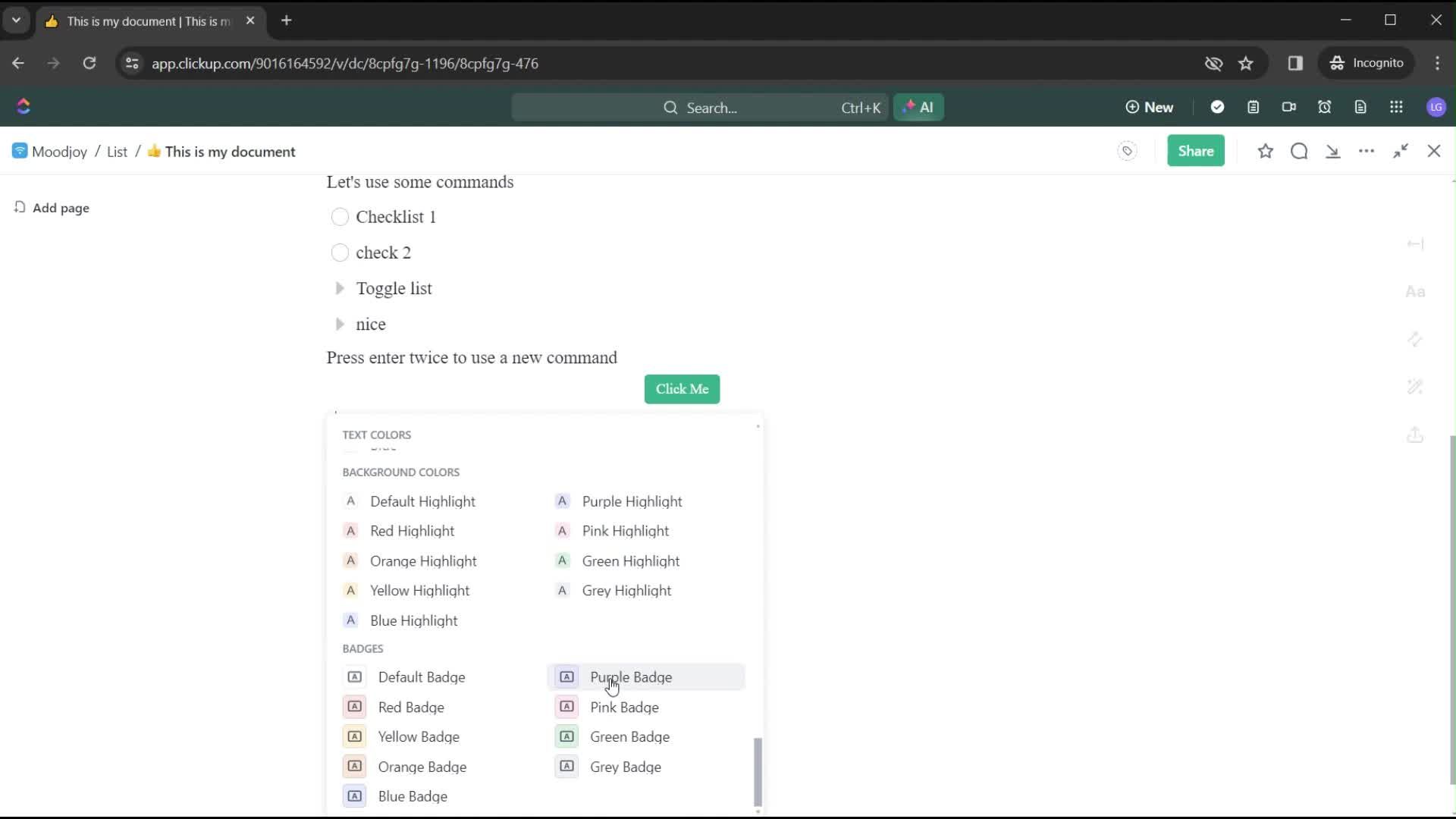Click the export download arrow icon
The height and width of the screenshot is (819, 1456).
click(1332, 151)
